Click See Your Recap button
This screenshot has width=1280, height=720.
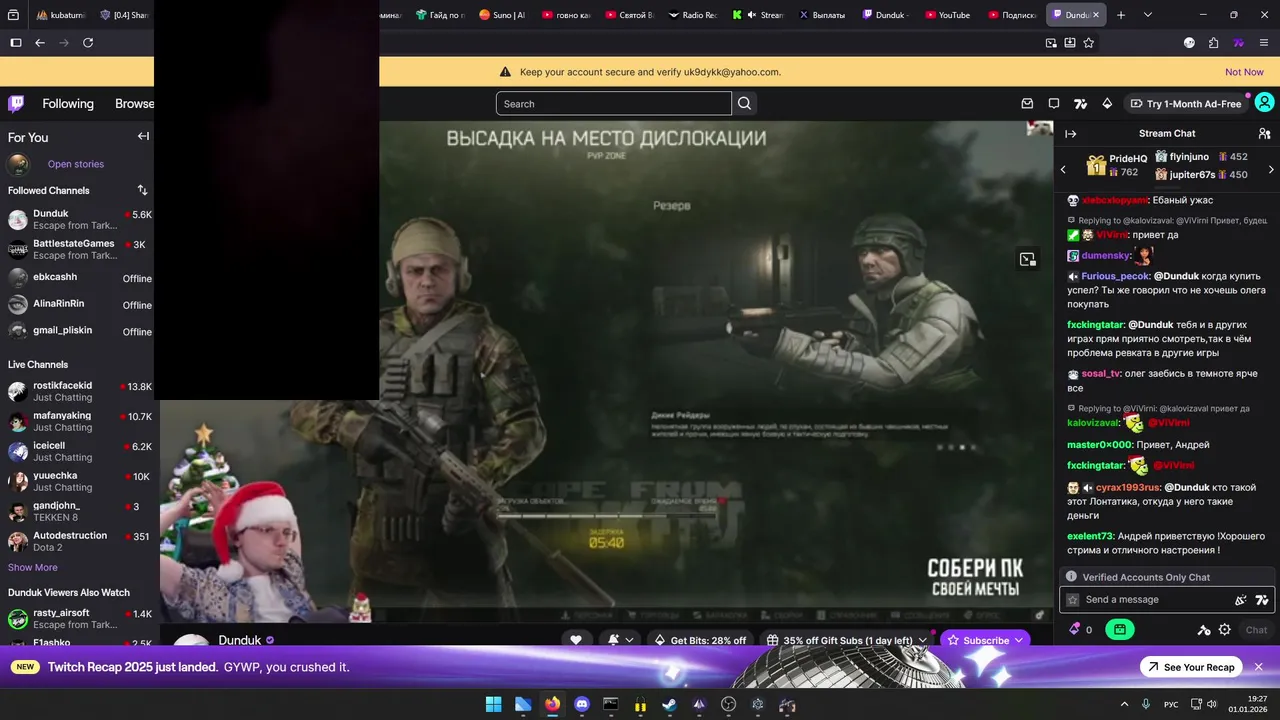coord(1190,667)
